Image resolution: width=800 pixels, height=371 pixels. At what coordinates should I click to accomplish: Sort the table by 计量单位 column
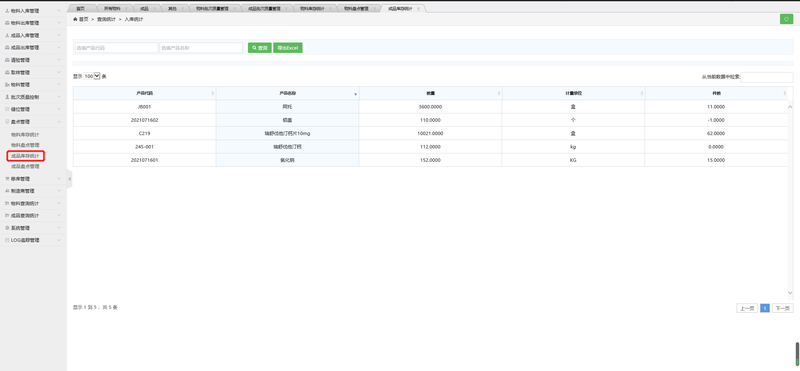point(573,93)
